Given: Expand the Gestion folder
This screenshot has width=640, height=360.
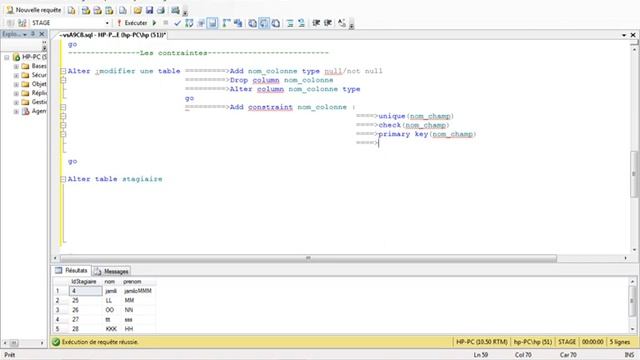Looking at the screenshot, I should (16, 102).
